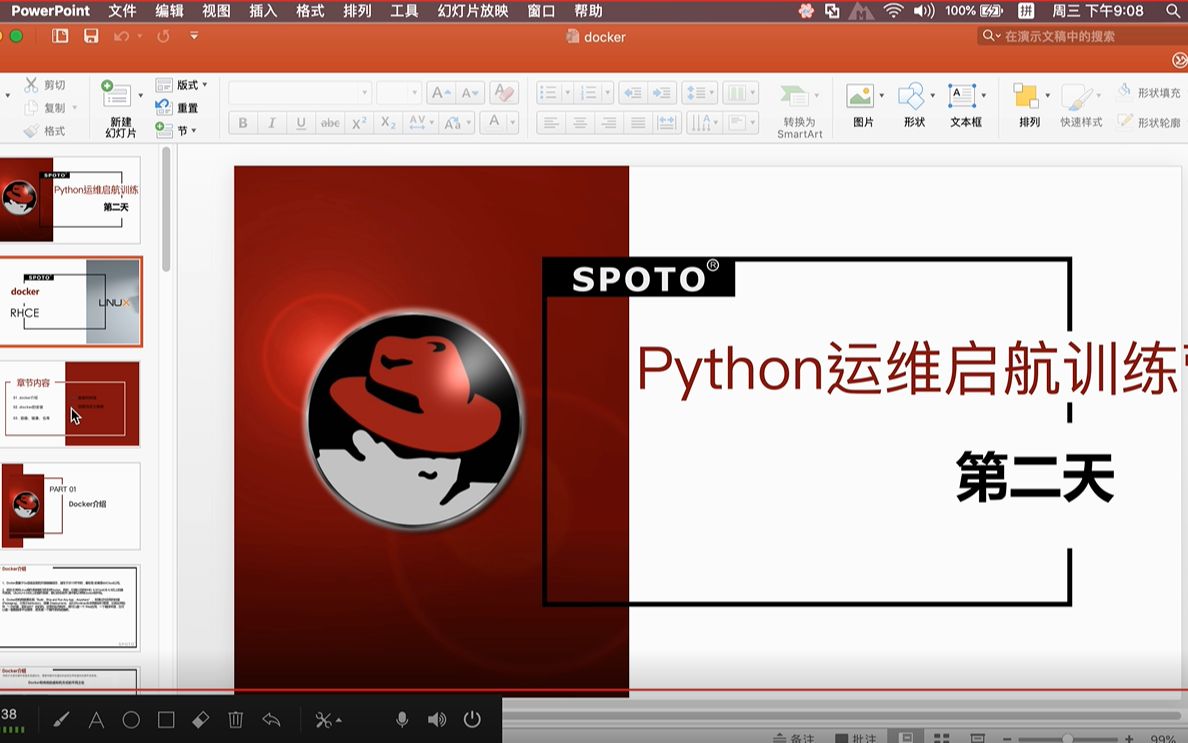The image size is (1188, 743).
Task: Center align text in the ribbon
Action: coord(580,123)
